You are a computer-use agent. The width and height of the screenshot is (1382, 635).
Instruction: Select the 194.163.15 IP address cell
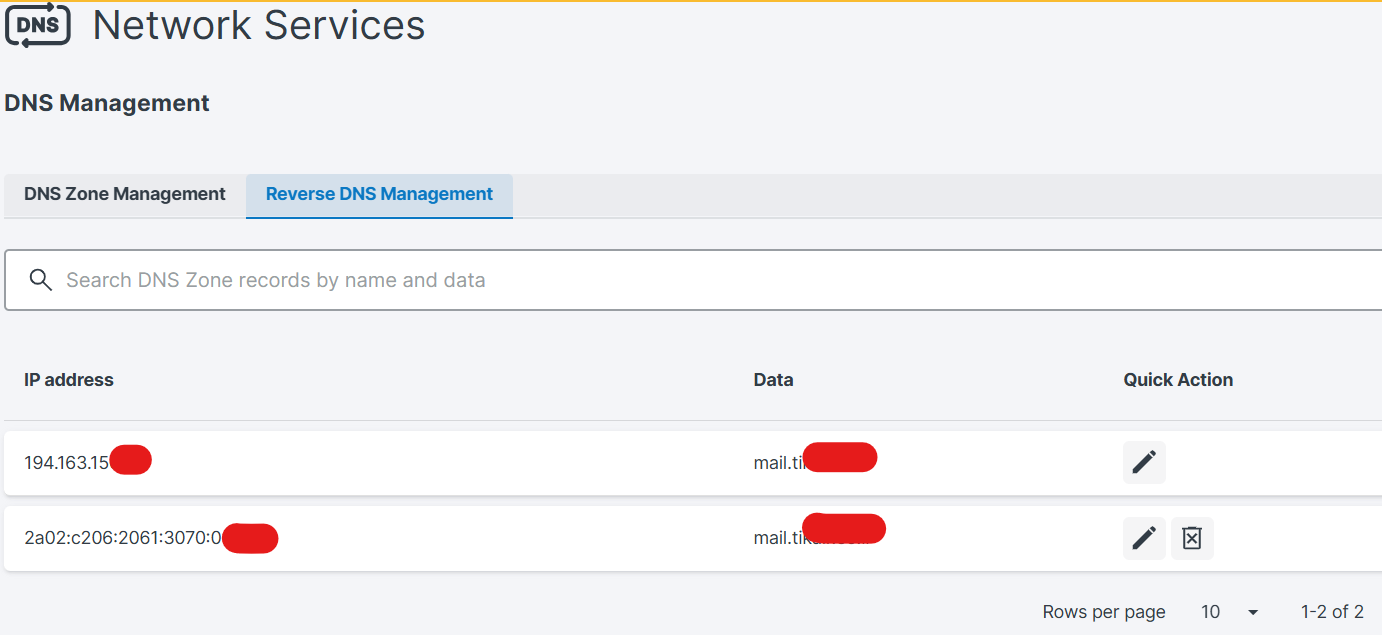pos(66,463)
